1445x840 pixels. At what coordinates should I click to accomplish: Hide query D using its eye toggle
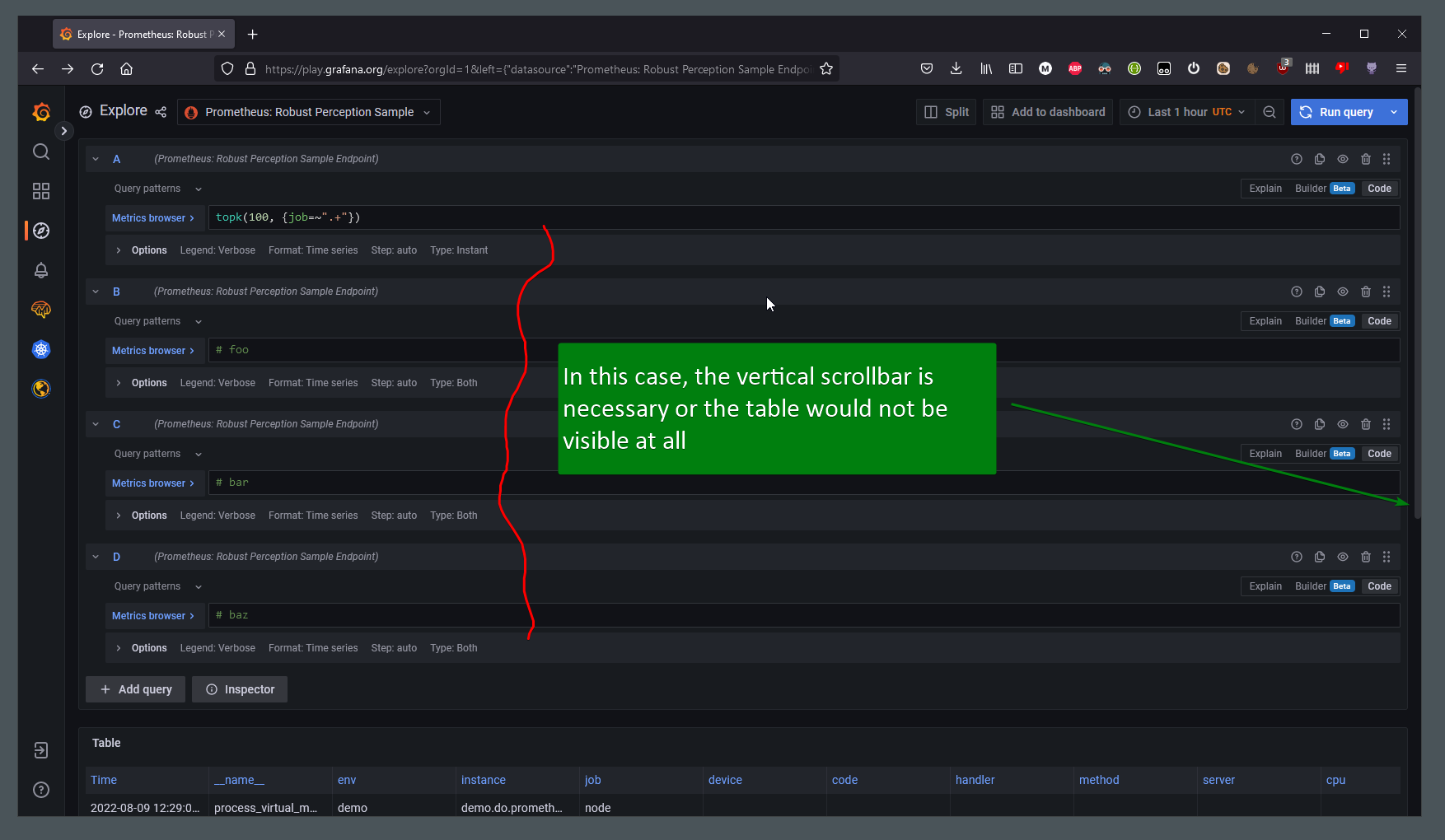tap(1343, 557)
